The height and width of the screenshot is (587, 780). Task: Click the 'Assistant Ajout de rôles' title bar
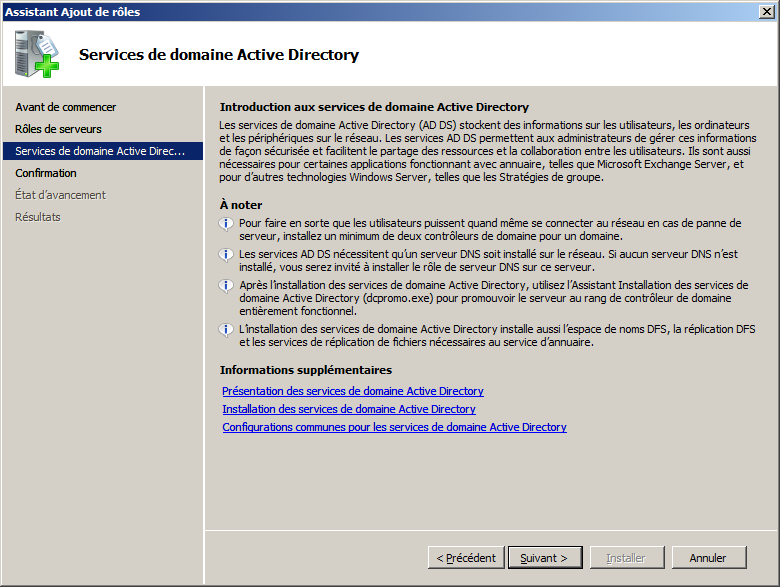[300, 11]
